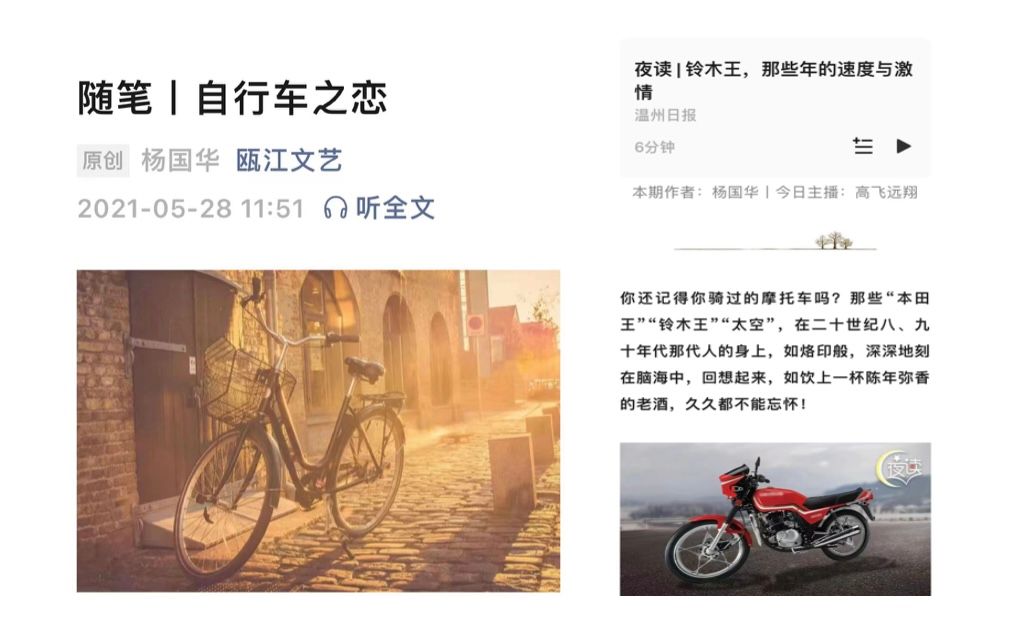Click the audio card title 夜读 | 铃木王
The height and width of the screenshot is (628, 1034).
(x=773, y=80)
